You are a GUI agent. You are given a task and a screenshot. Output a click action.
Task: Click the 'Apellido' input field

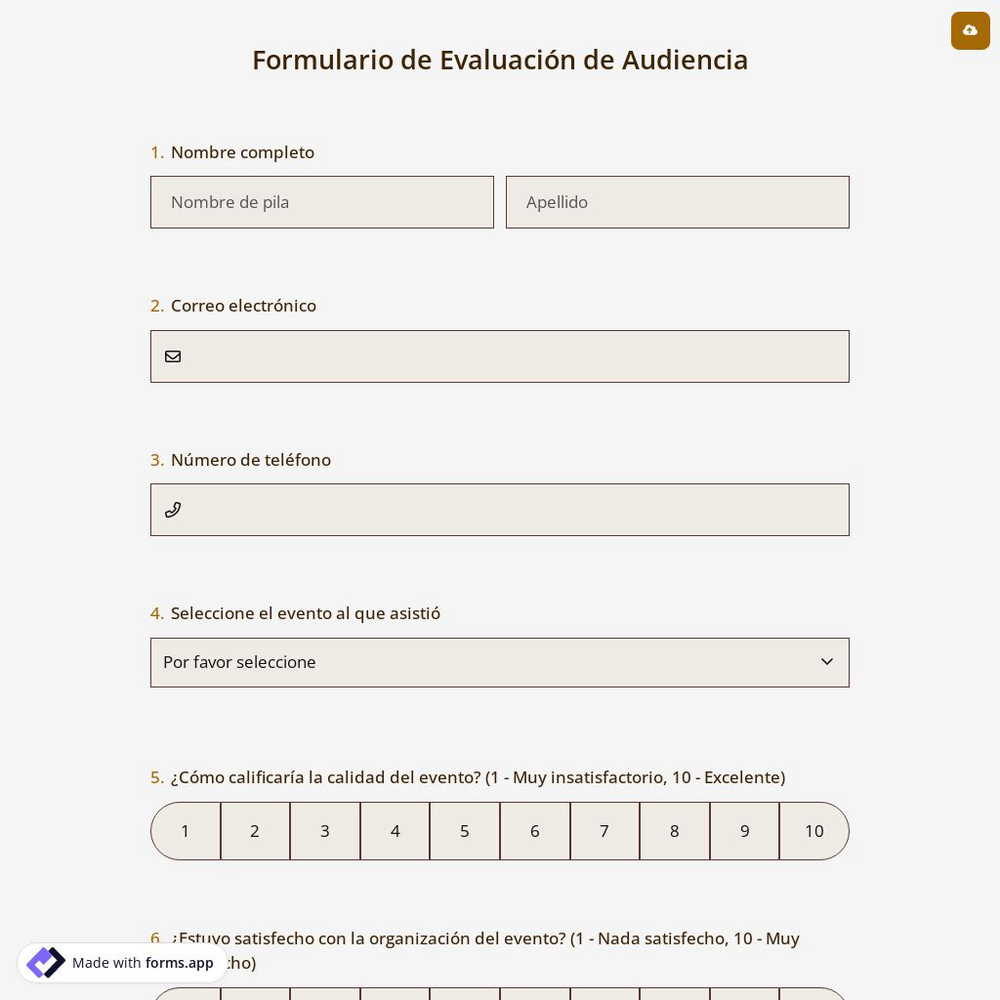[x=677, y=202]
